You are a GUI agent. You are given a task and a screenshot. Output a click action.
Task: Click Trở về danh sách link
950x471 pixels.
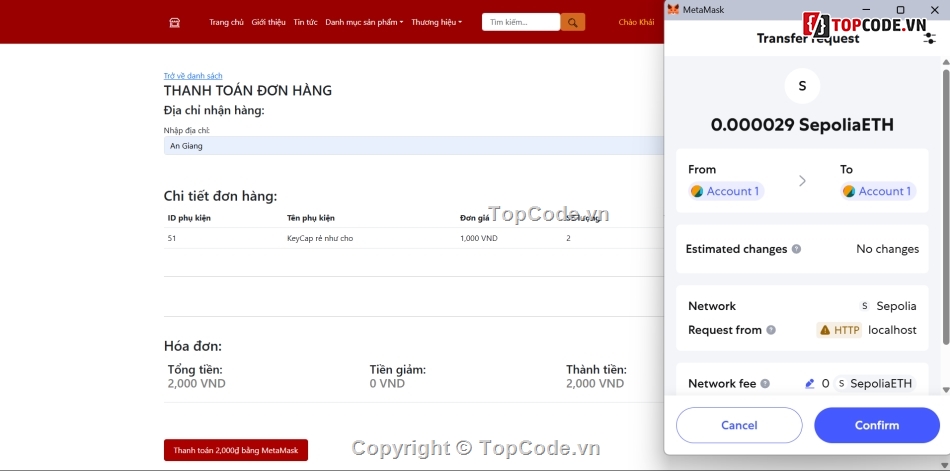tap(193, 76)
